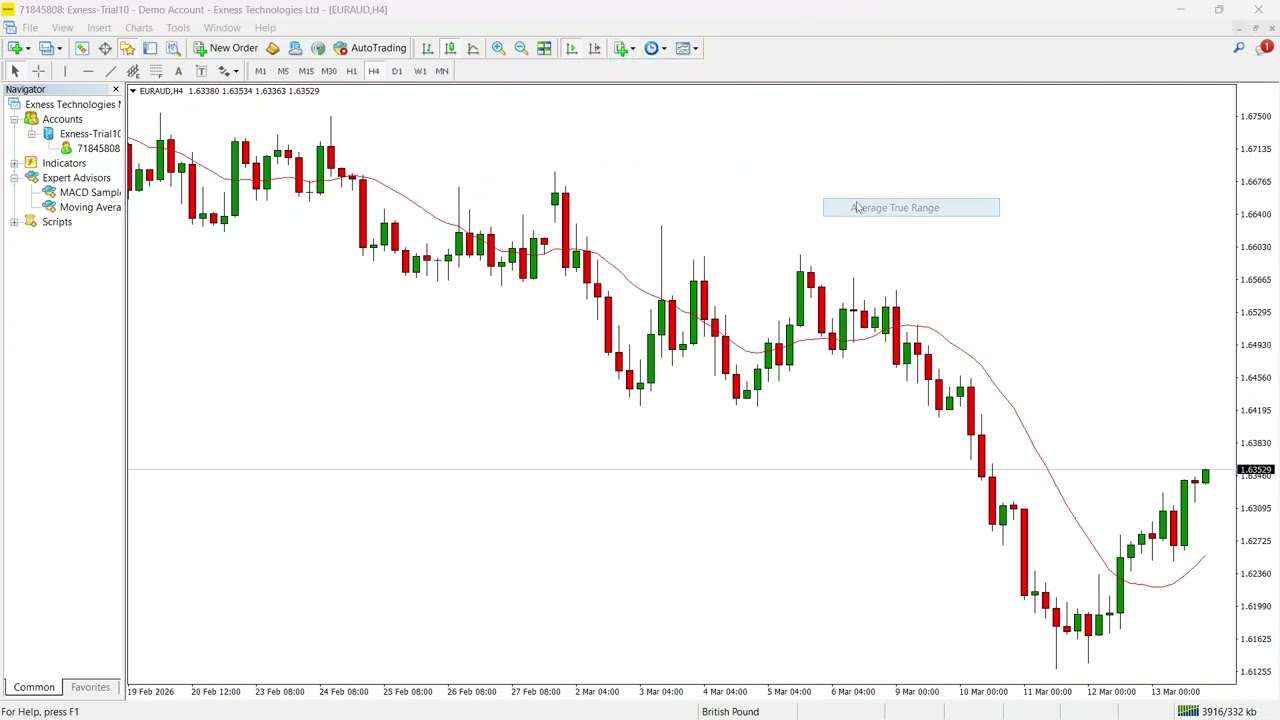Open the Tools menu

(x=178, y=28)
